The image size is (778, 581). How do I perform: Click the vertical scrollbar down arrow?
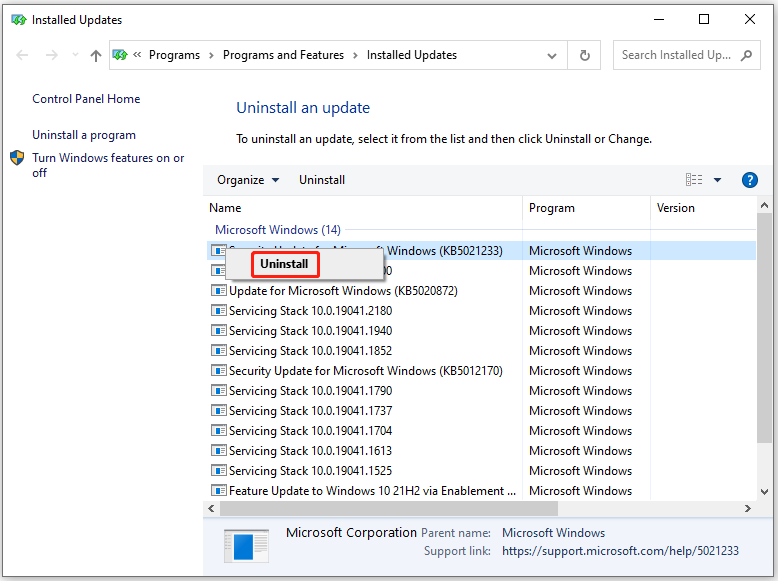(x=764, y=492)
